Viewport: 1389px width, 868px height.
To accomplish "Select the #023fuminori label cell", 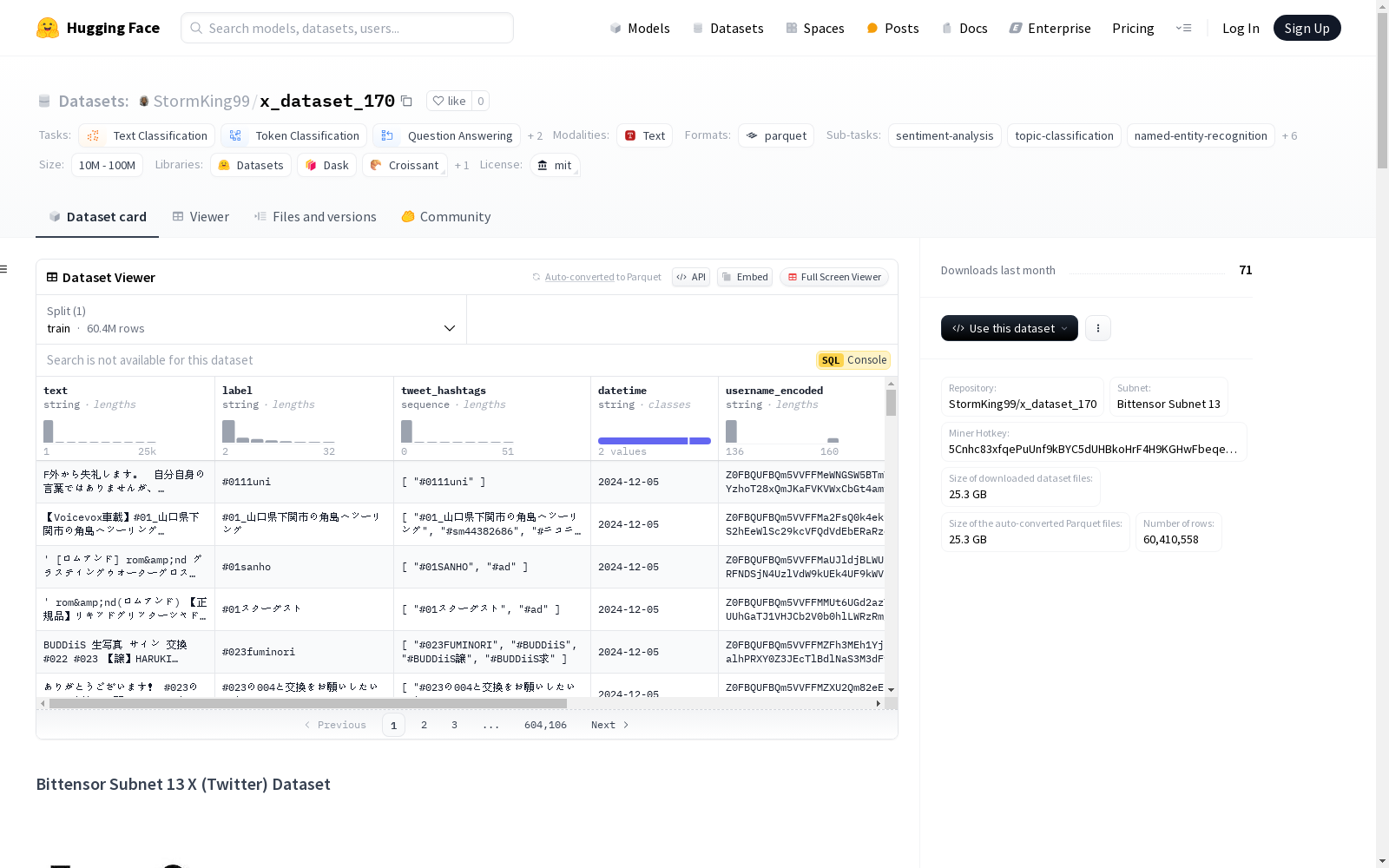I will (304, 652).
